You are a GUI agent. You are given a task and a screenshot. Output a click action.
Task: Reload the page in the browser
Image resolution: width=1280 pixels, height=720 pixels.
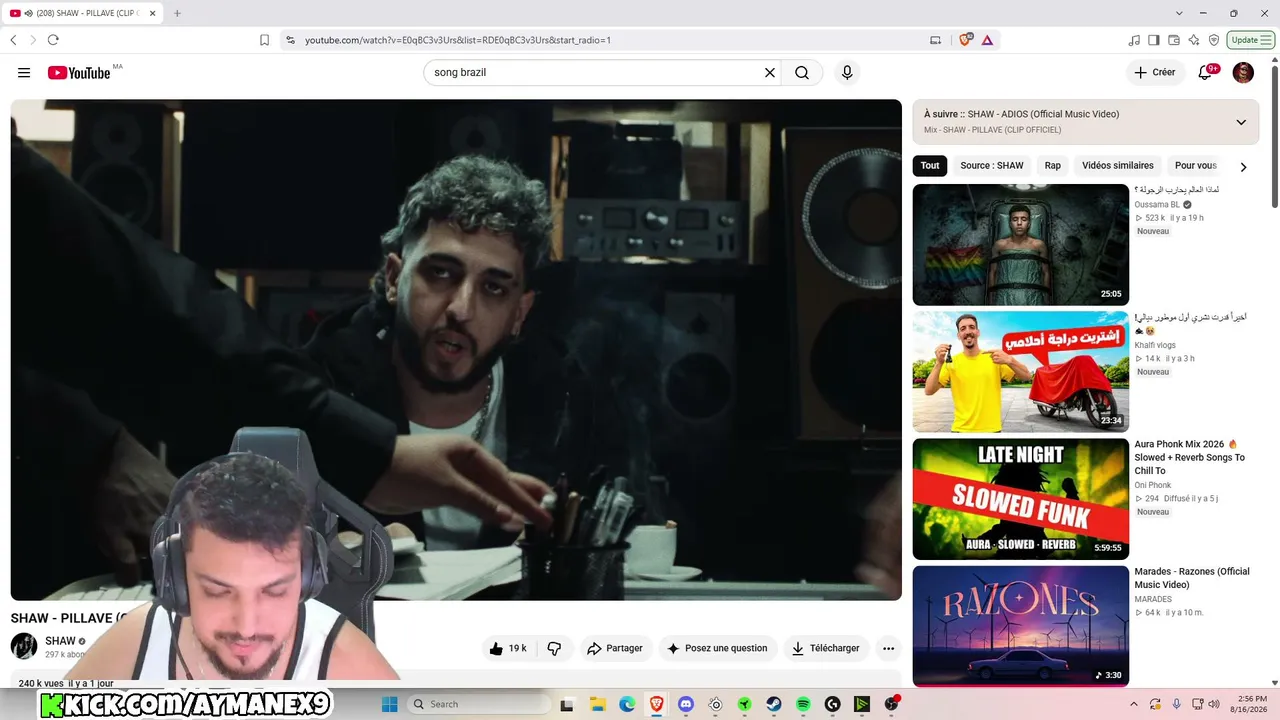tap(53, 40)
